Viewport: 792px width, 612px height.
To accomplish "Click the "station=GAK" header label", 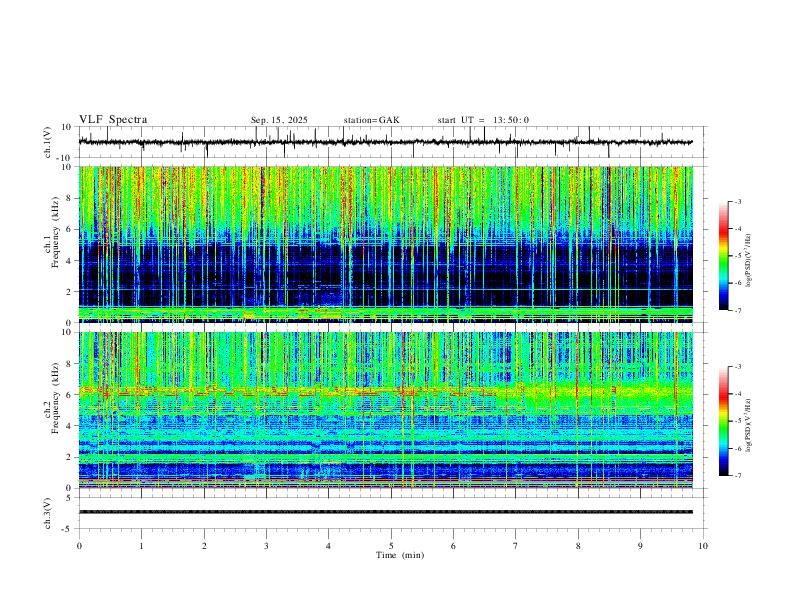I will coord(371,120).
